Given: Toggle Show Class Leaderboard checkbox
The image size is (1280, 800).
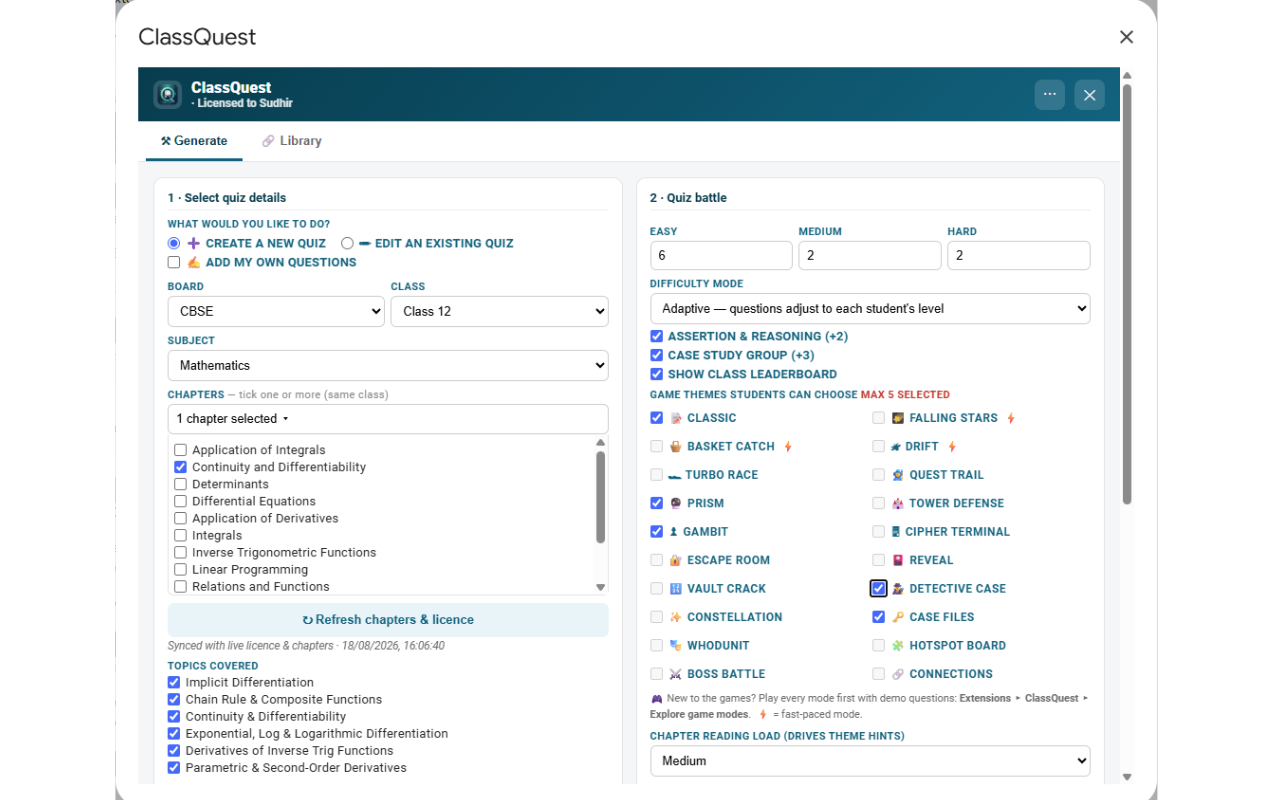Looking at the screenshot, I should click(657, 374).
